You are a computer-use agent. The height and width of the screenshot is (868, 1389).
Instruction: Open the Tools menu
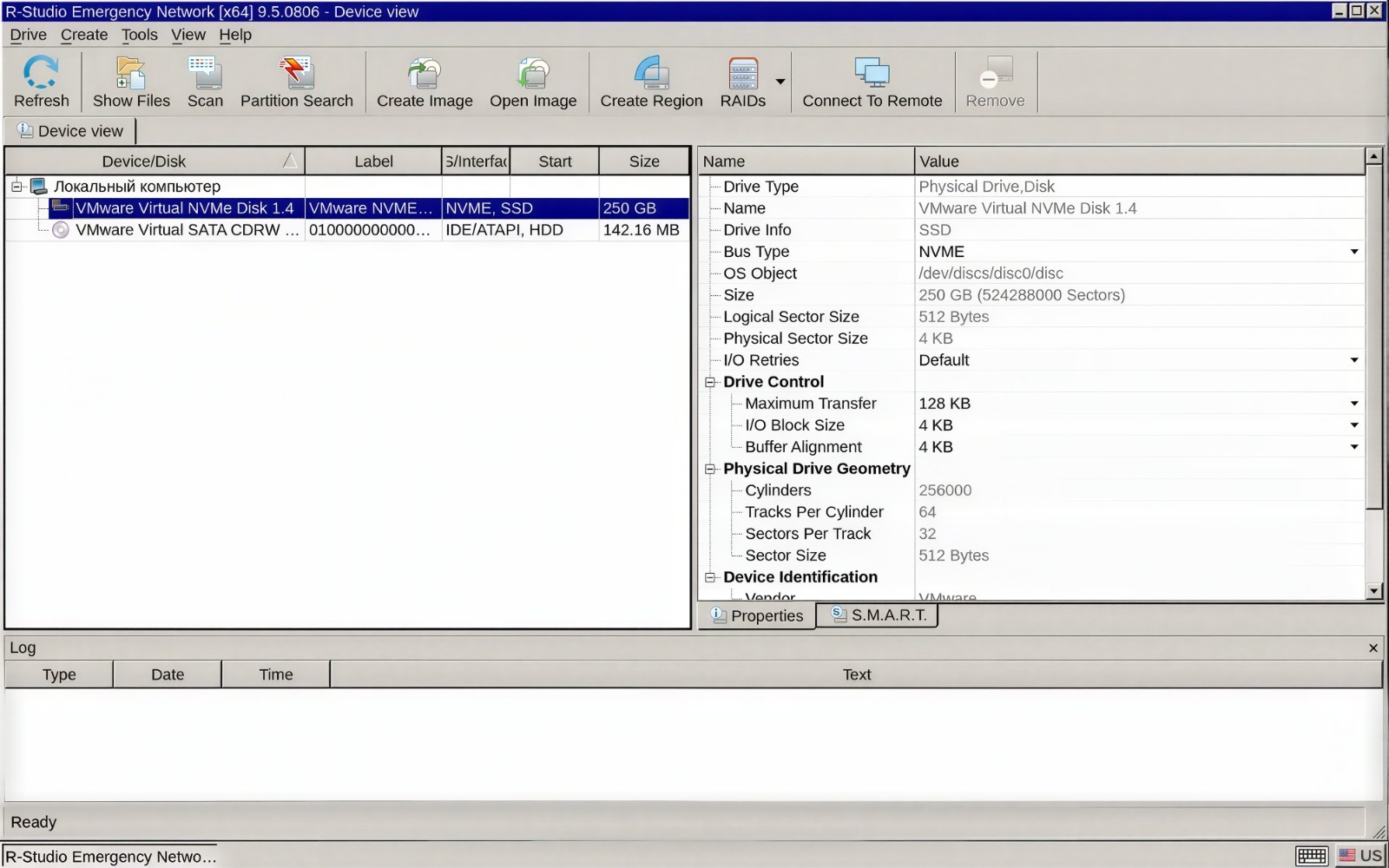click(139, 35)
